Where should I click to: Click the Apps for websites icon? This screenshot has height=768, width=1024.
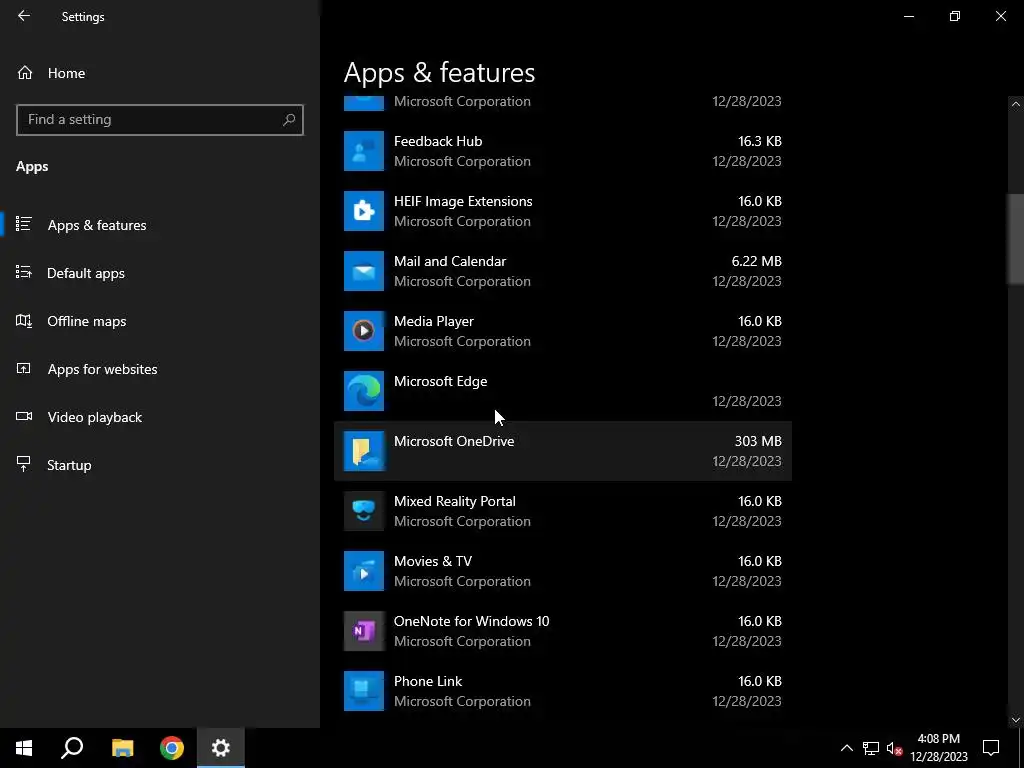tap(24, 368)
